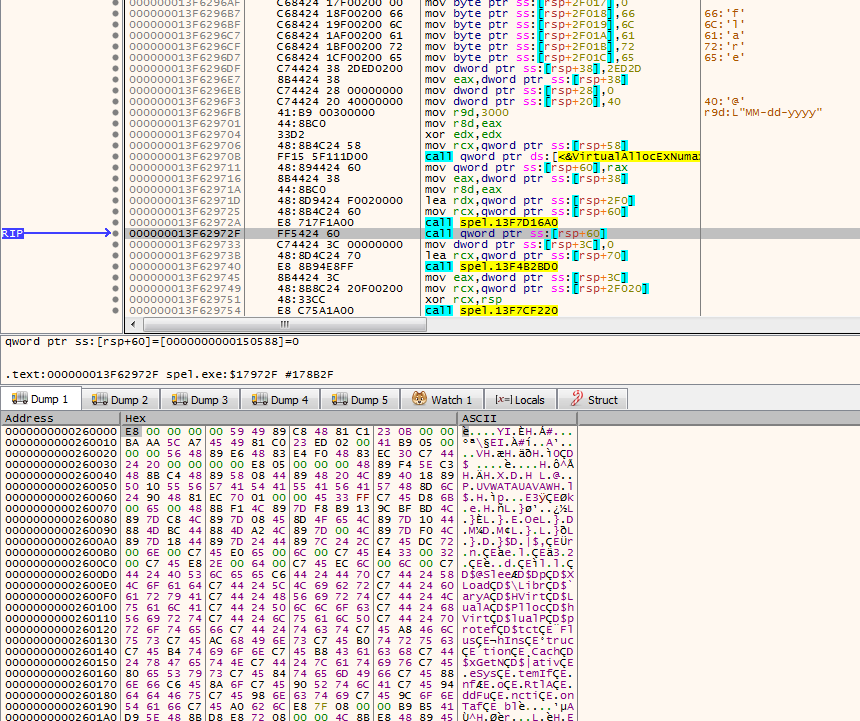The image size is (860, 721).
Task: Select dump address 0000000000260000
Action: click(61, 432)
